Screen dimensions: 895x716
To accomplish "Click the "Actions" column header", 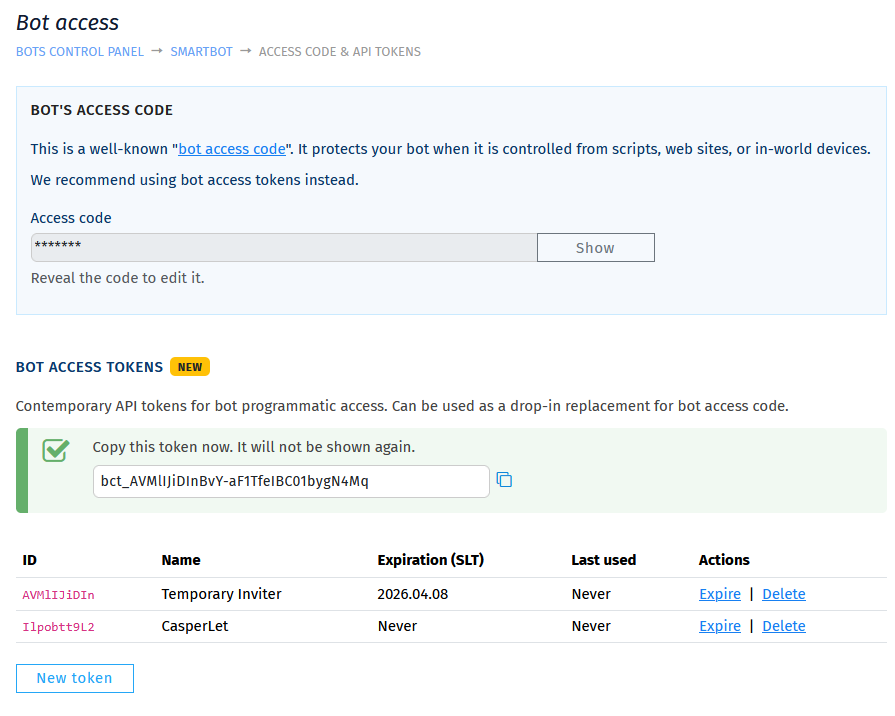I will [724, 560].
